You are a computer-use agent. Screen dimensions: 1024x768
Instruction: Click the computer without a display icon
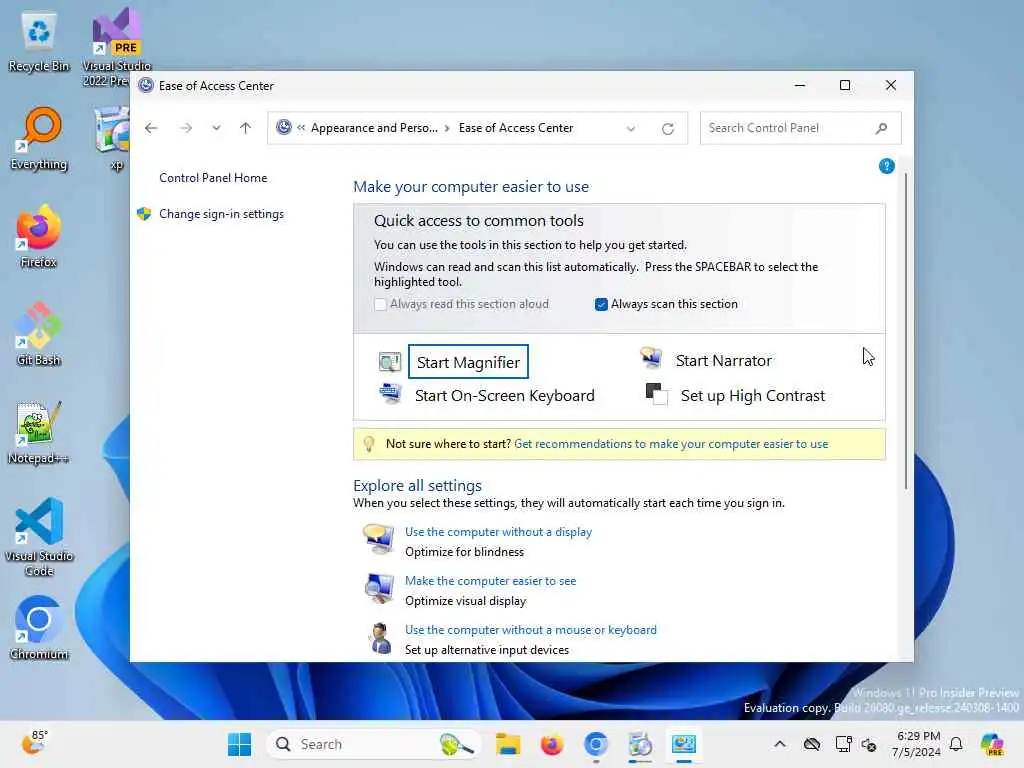click(x=379, y=539)
